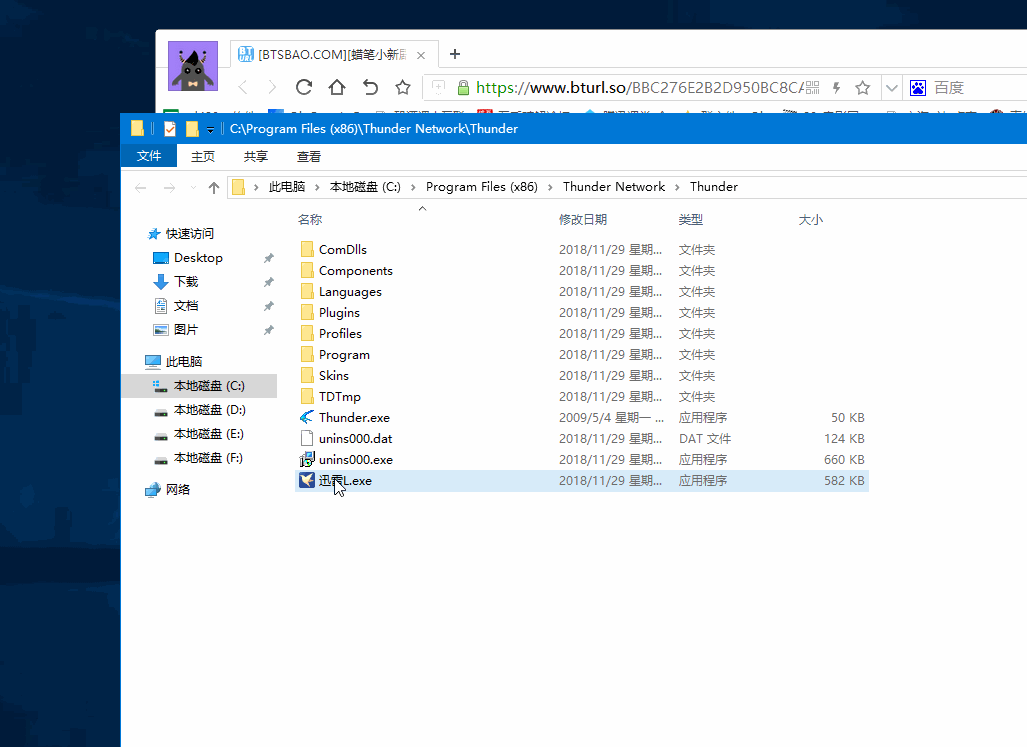The width and height of the screenshot is (1027, 747).
Task: Click the Properties icon in Quick Access Toolbar
Action: coord(168,128)
